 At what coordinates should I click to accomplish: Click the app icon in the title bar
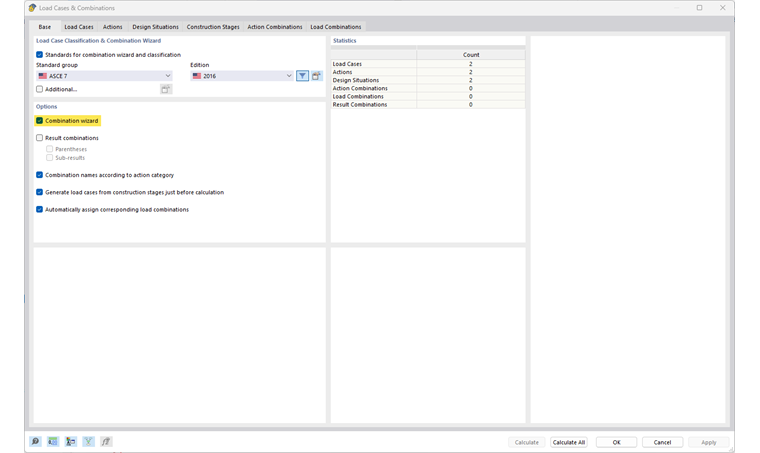[32, 8]
